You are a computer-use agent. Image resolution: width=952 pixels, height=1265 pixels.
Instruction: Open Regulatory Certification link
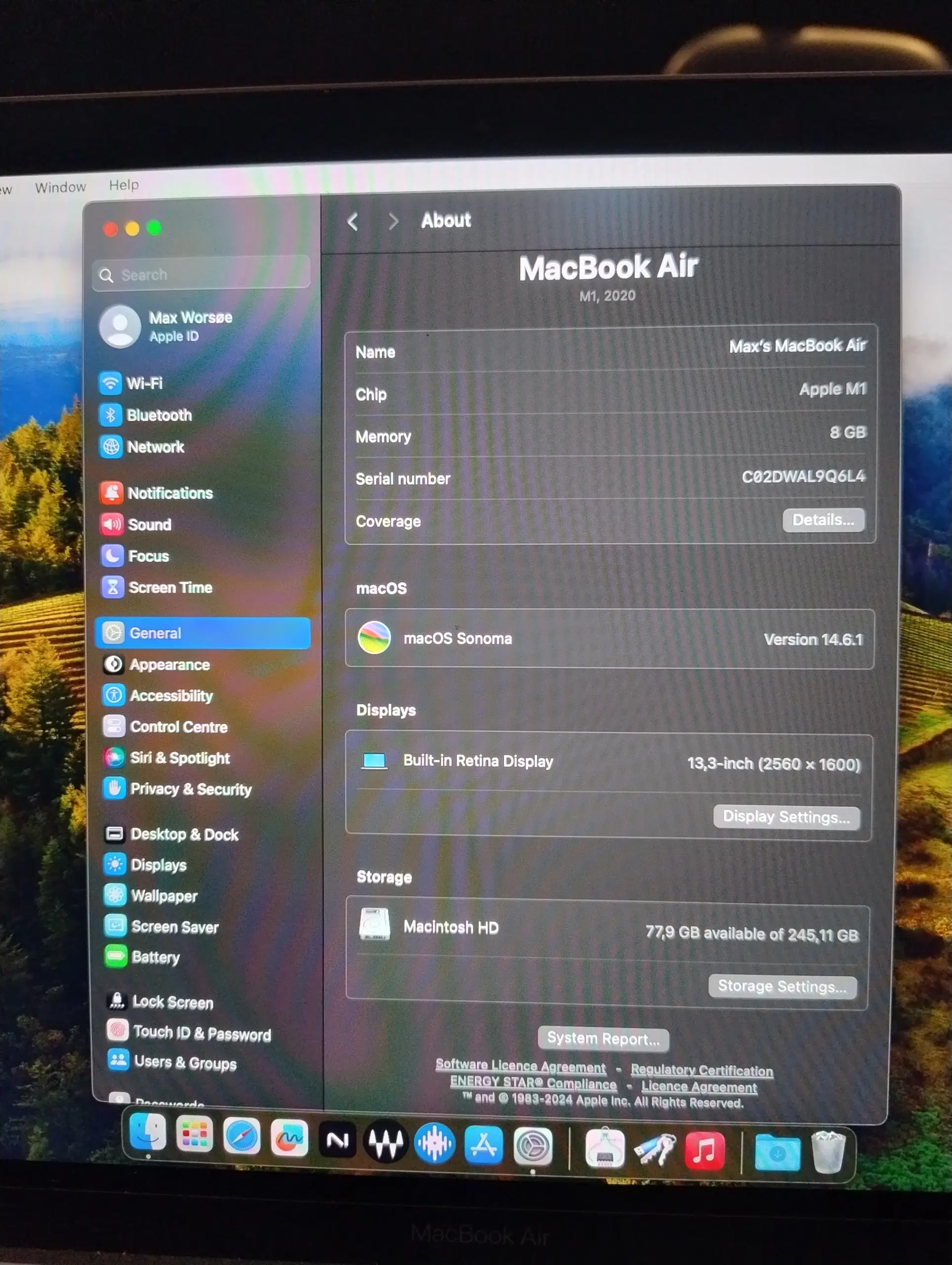click(x=702, y=1070)
